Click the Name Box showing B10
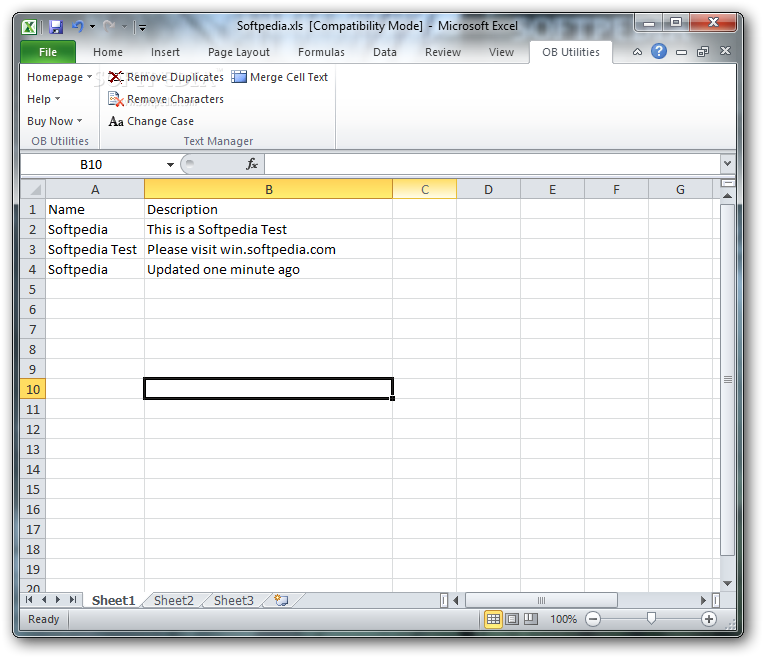The image size is (764, 658). click(x=92, y=164)
